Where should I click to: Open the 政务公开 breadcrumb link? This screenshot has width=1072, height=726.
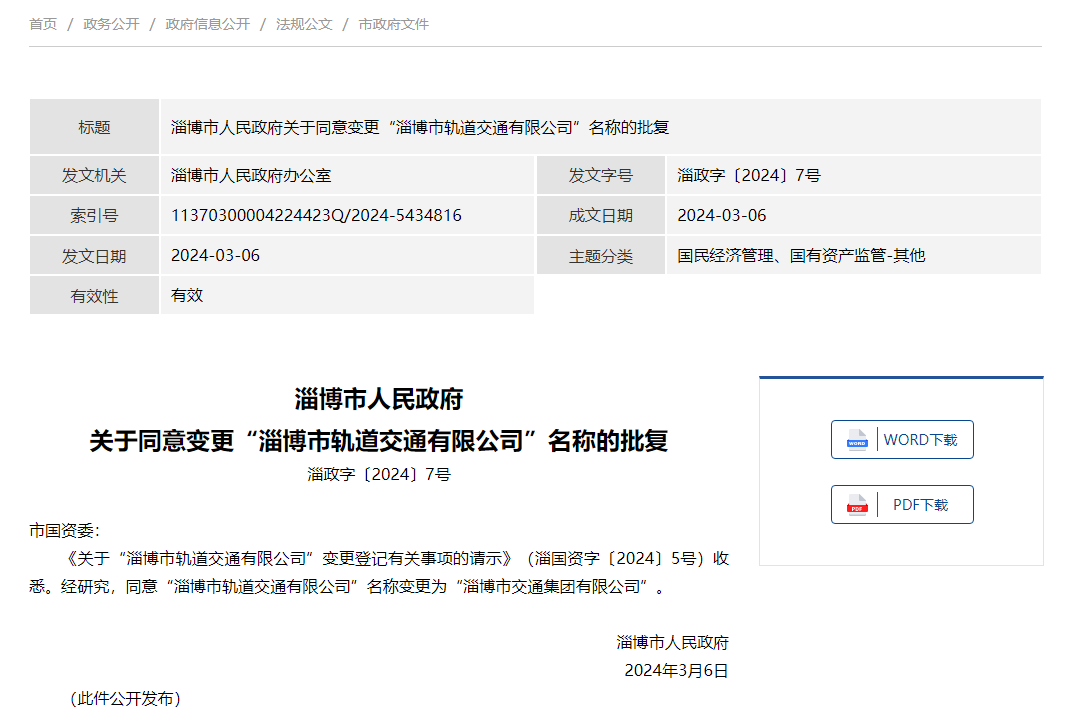pos(110,23)
